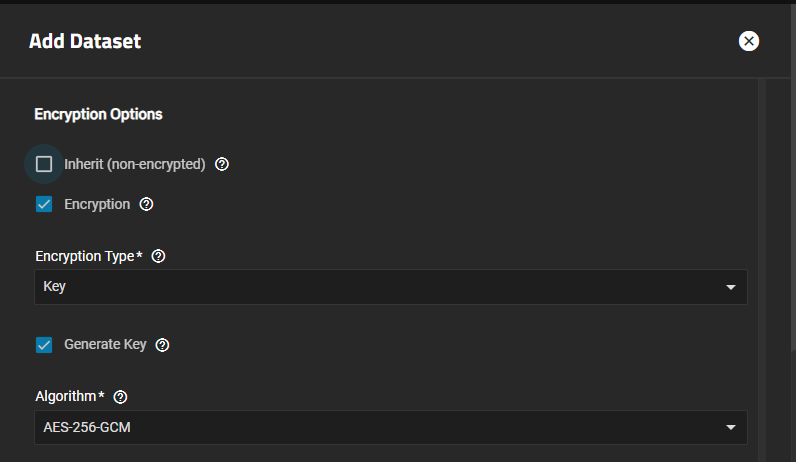Open help for Inherit (non-encrypted)
The height and width of the screenshot is (462, 796).
point(222,164)
